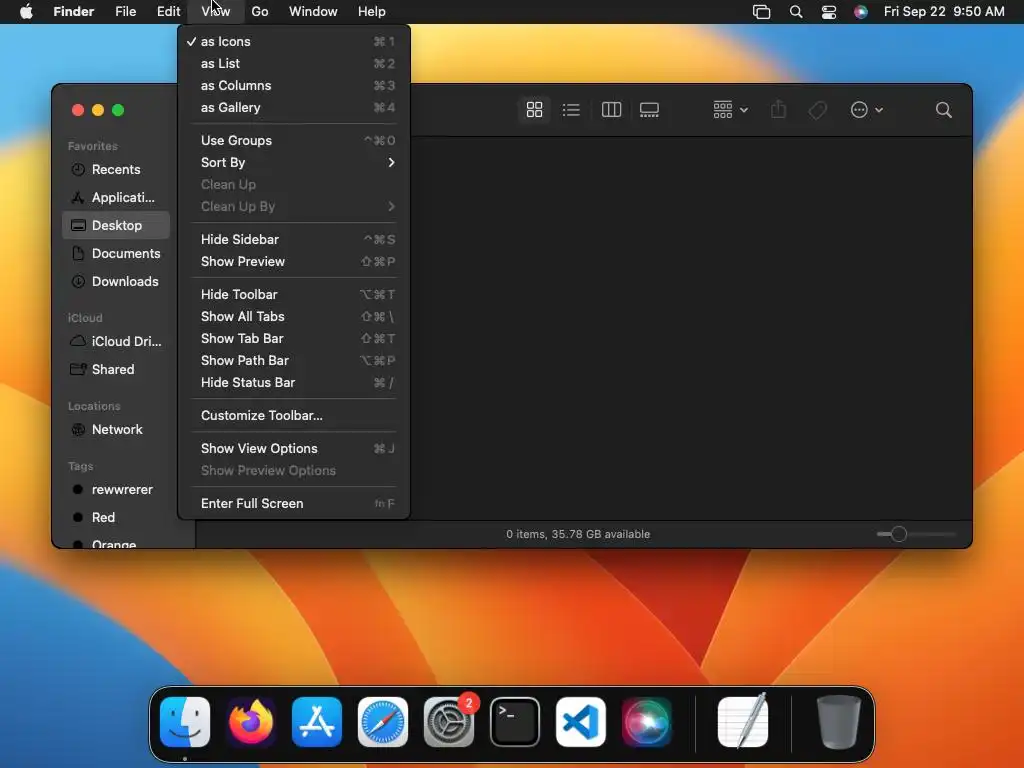Select Show Path Bar menu item

click(294, 360)
